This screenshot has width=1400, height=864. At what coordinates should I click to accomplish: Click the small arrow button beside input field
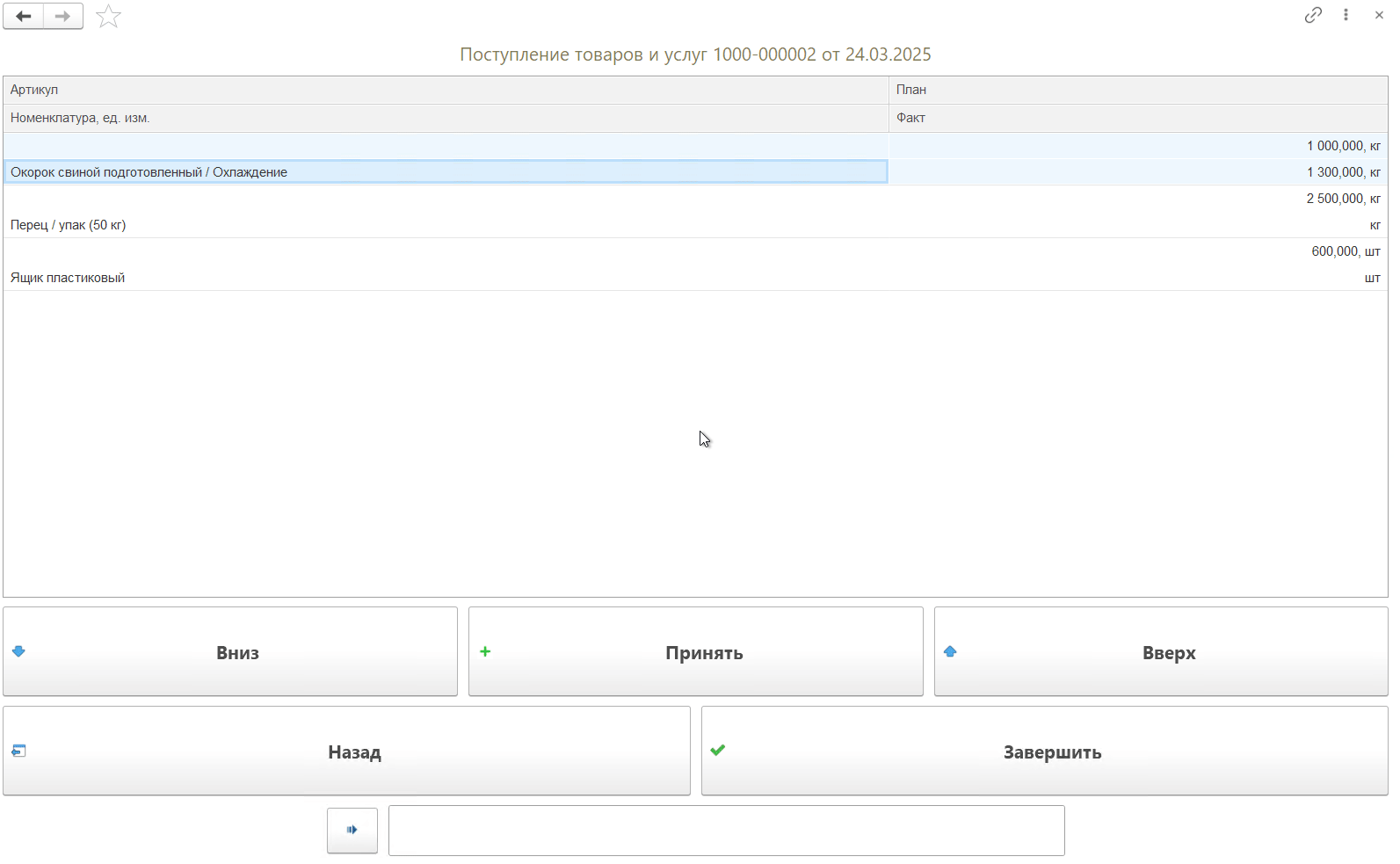point(352,830)
